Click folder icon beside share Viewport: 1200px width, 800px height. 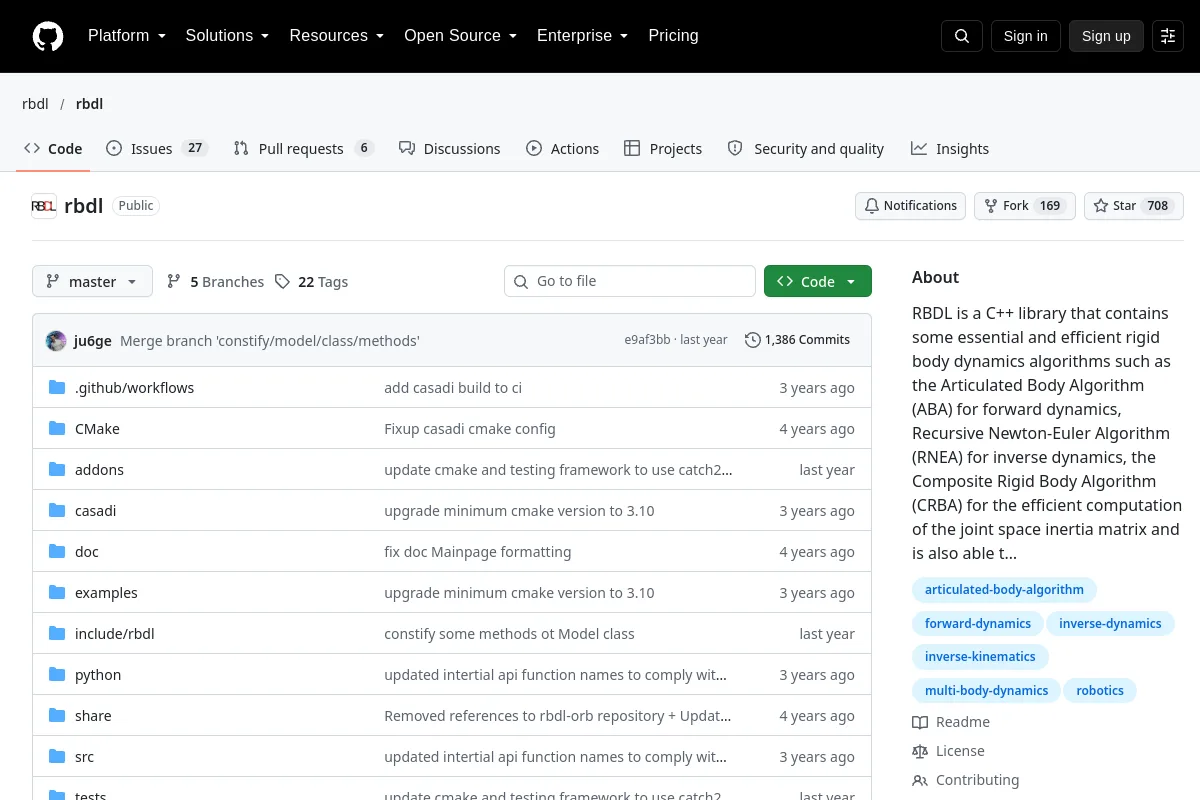click(57, 716)
